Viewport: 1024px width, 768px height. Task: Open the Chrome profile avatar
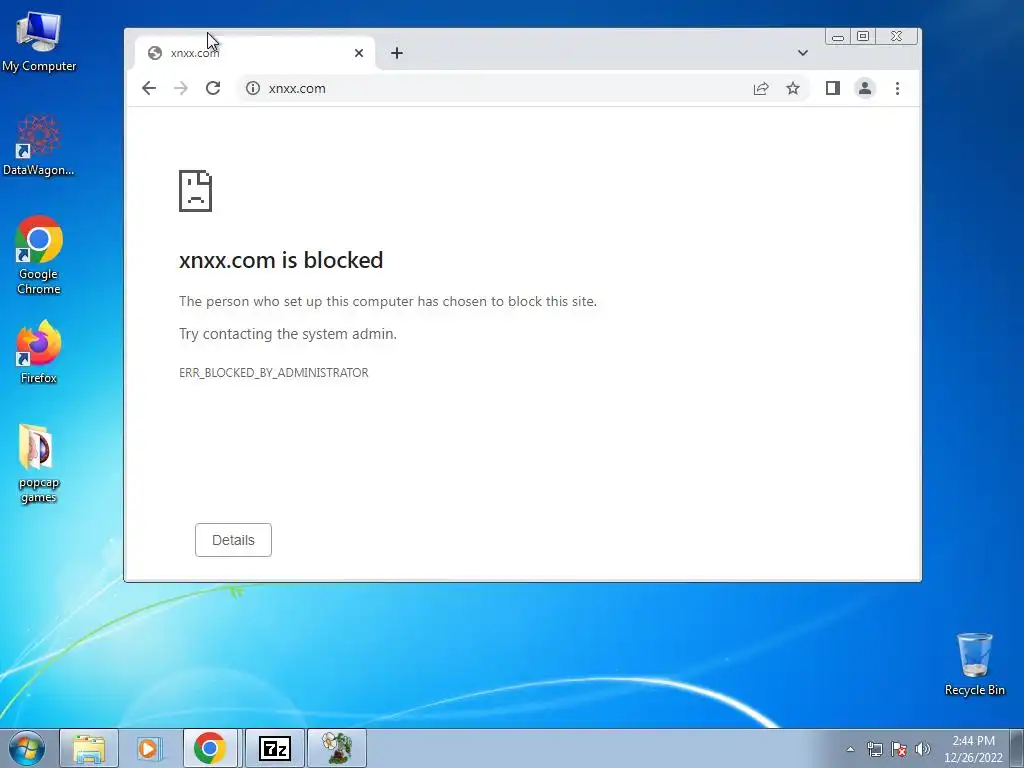click(865, 88)
